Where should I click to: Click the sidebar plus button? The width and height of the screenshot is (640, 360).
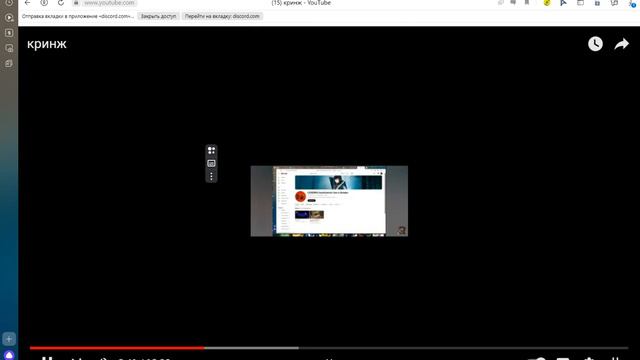pos(9,339)
